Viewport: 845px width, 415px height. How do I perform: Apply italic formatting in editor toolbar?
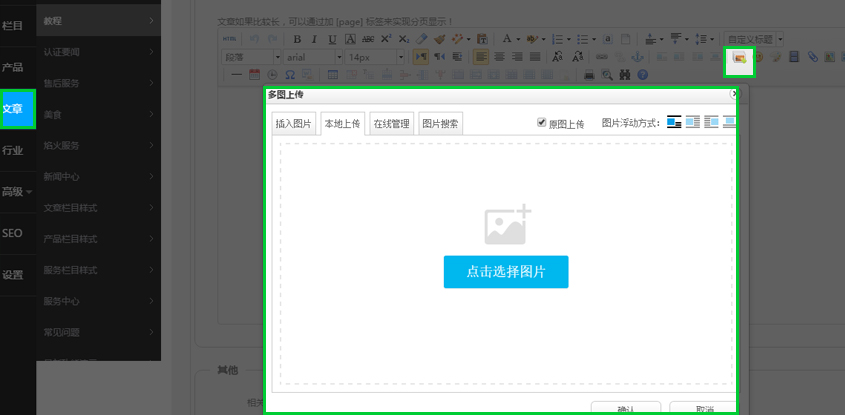tap(315, 39)
